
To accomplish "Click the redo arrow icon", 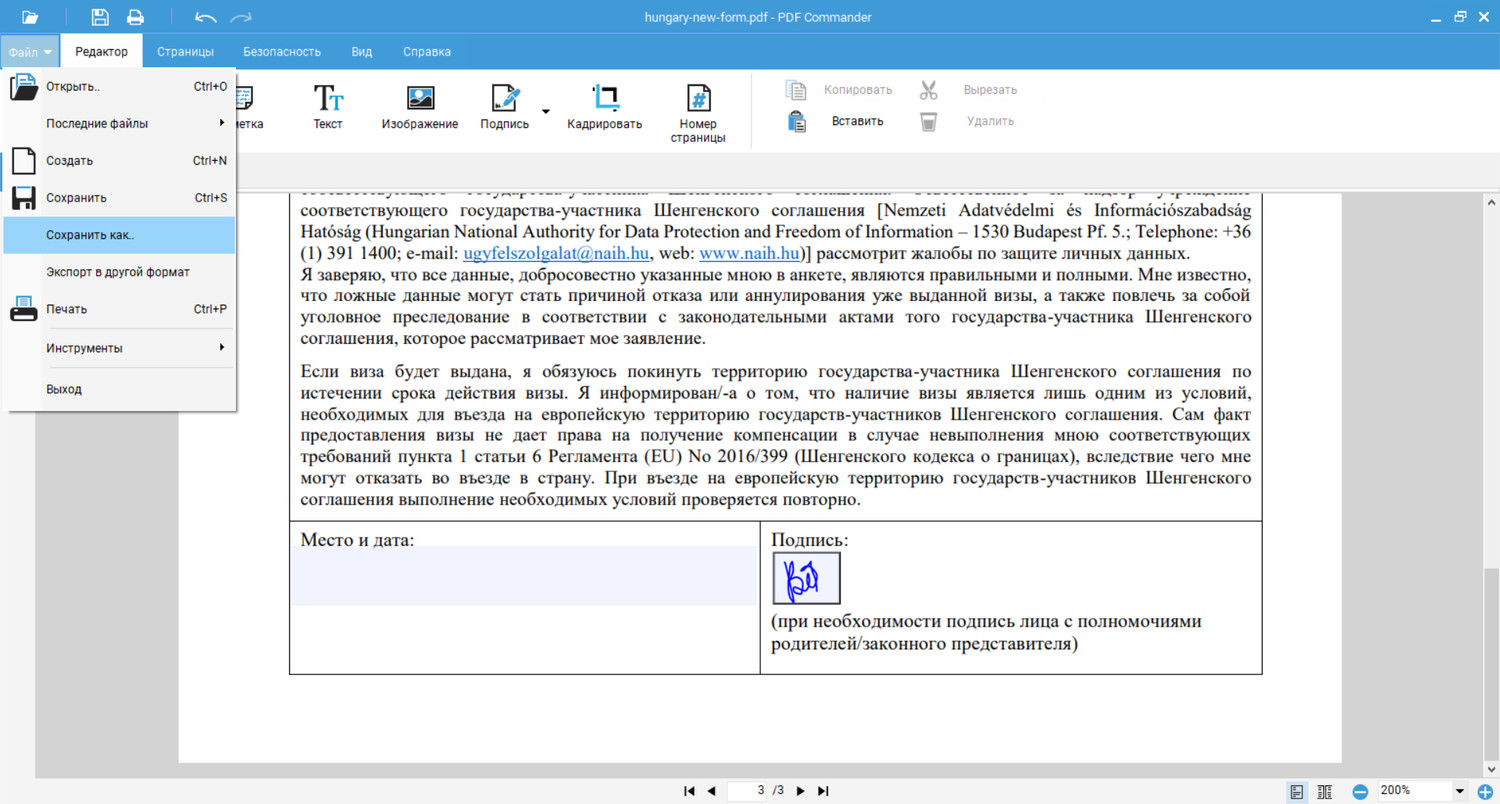I will click(241, 17).
